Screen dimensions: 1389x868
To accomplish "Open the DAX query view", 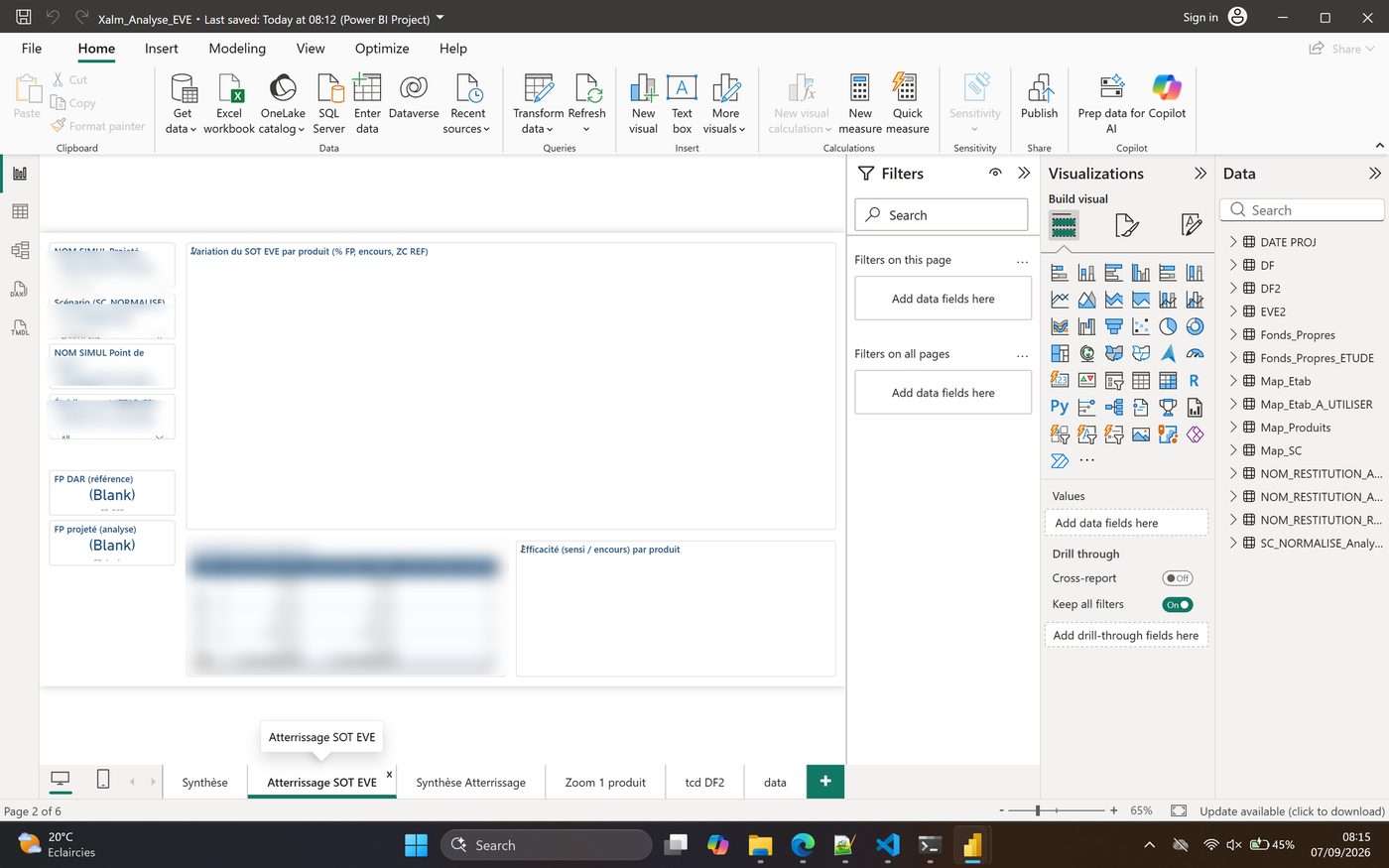I will [20, 289].
